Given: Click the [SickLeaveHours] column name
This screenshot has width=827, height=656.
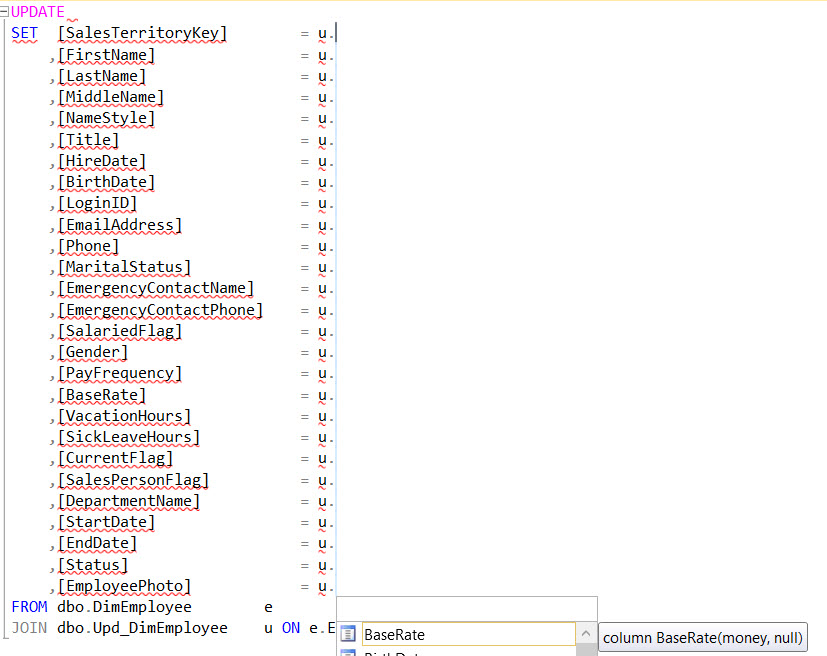Looking at the screenshot, I should (129, 437).
